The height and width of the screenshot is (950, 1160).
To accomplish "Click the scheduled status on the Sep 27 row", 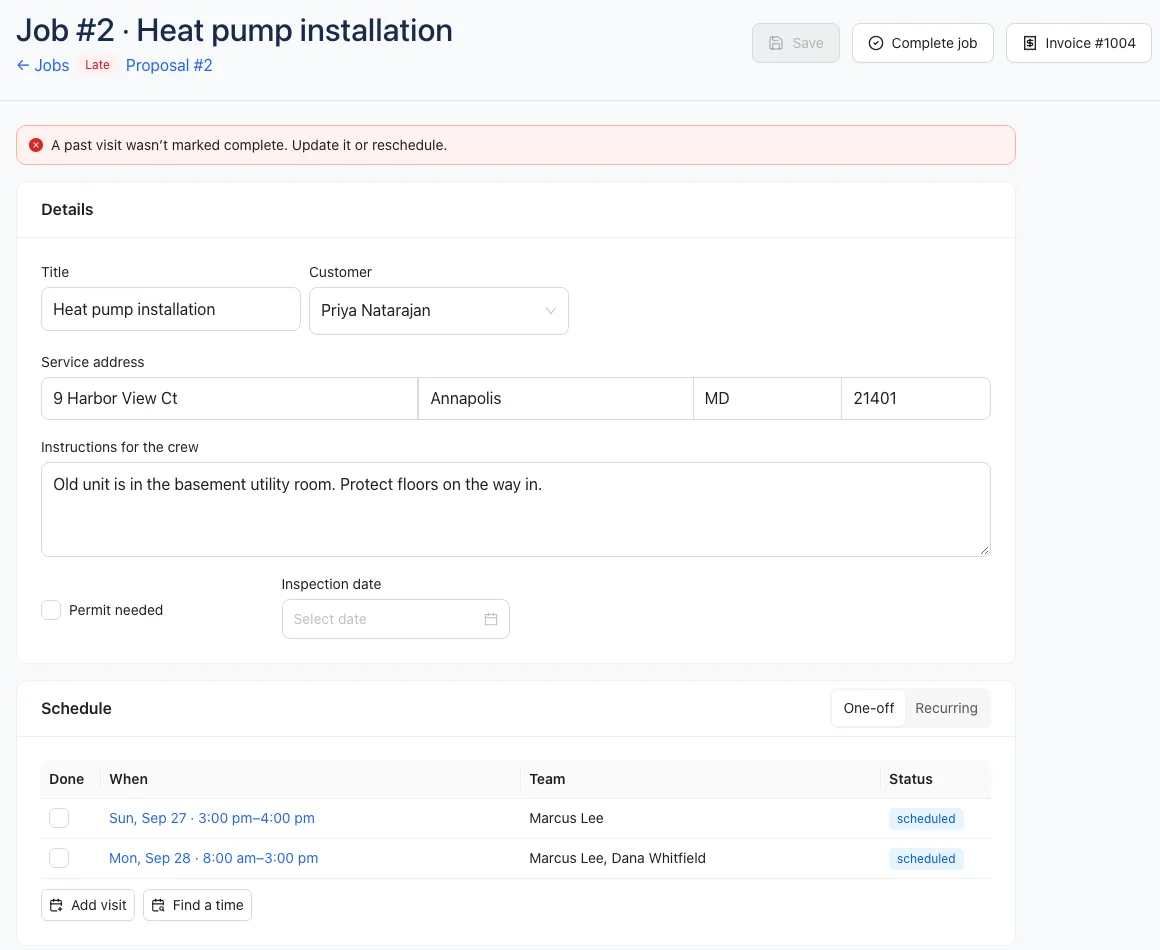I will pos(926,818).
